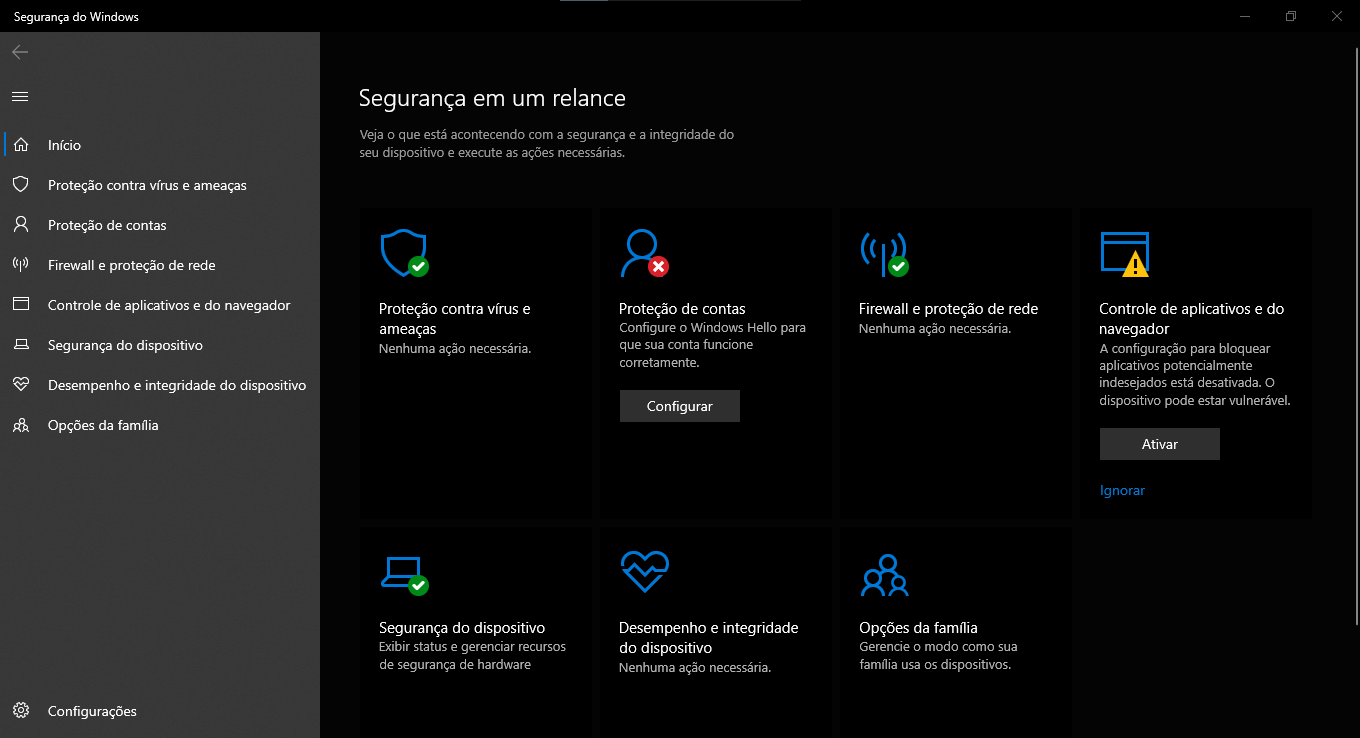Open the account protection person tile icon
This screenshot has height=738, width=1360.
644,253
